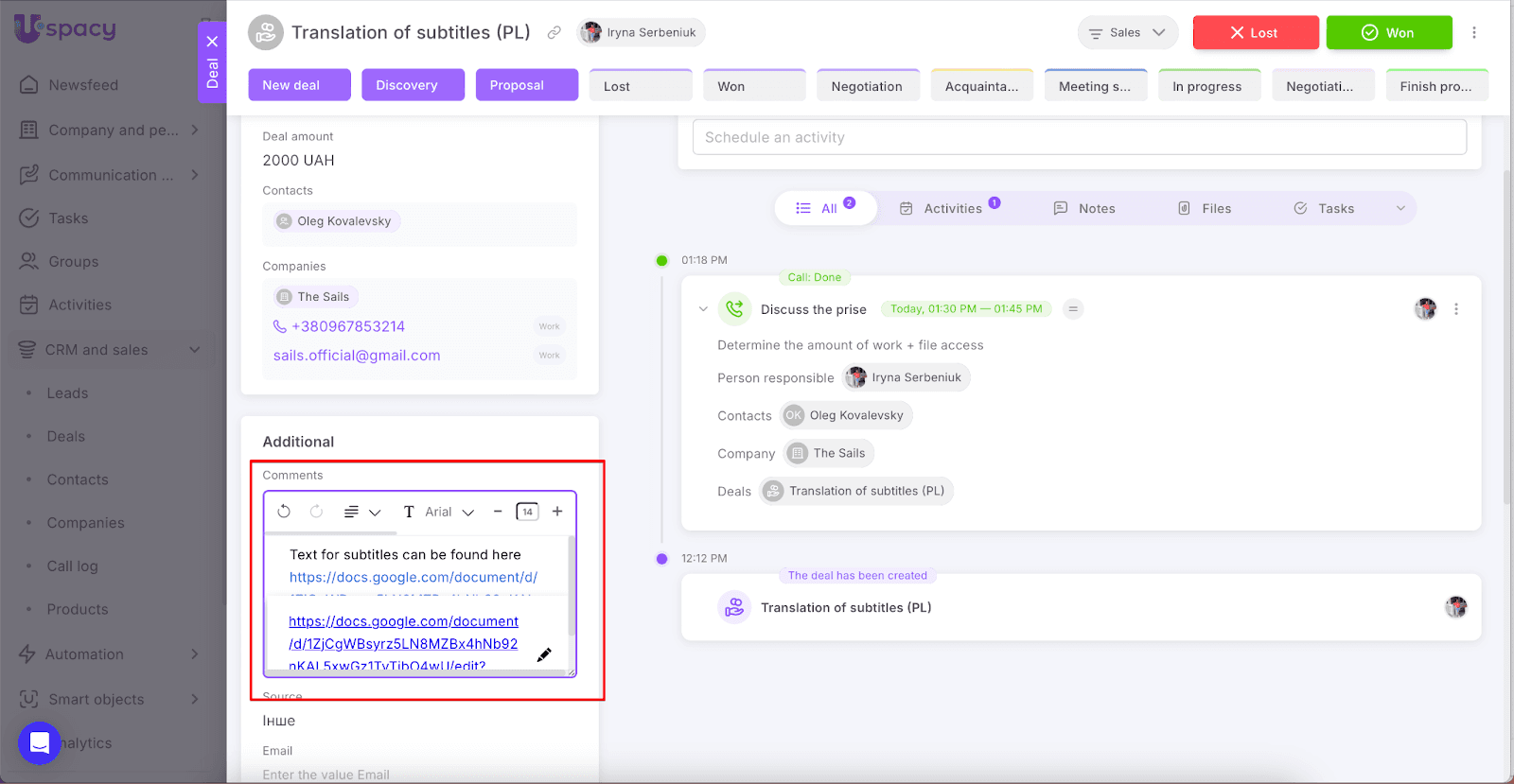This screenshot has height=784, width=1514.
Task: Expand the Arial font dropdown
Action: click(x=449, y=512)
